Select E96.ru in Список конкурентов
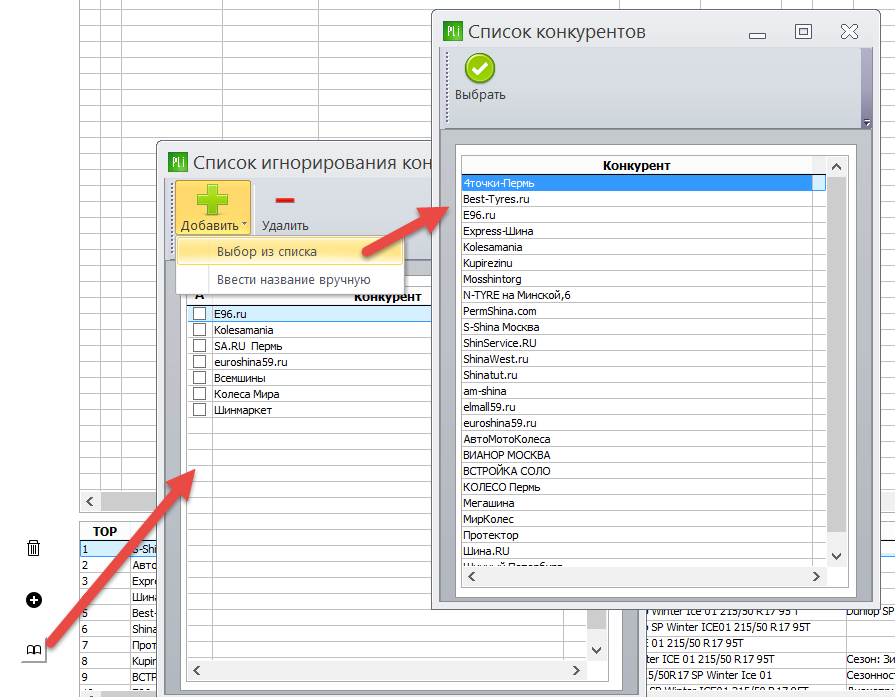The height and width of the screenshot is (697, 895). click(x=643, y=215)
